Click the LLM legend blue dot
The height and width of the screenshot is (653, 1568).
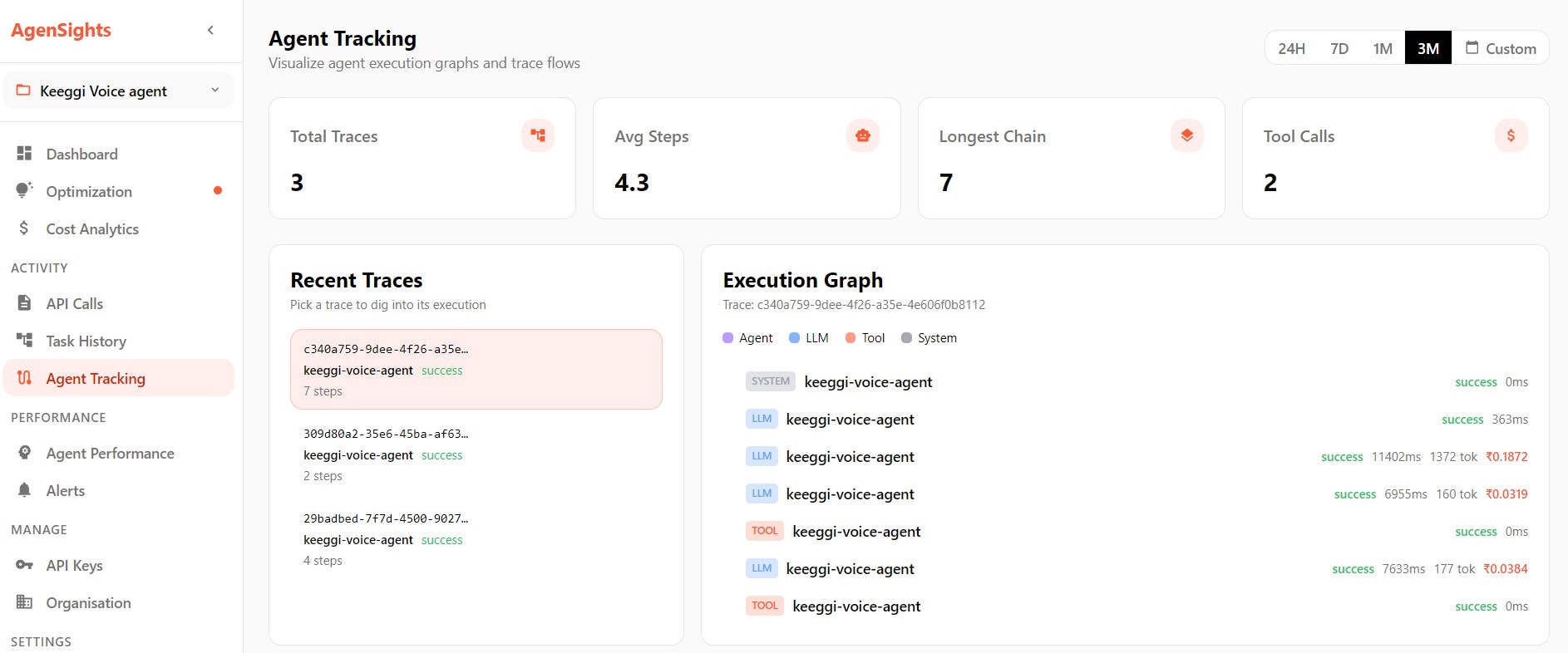pyautogui.click(x=794, y=337)
